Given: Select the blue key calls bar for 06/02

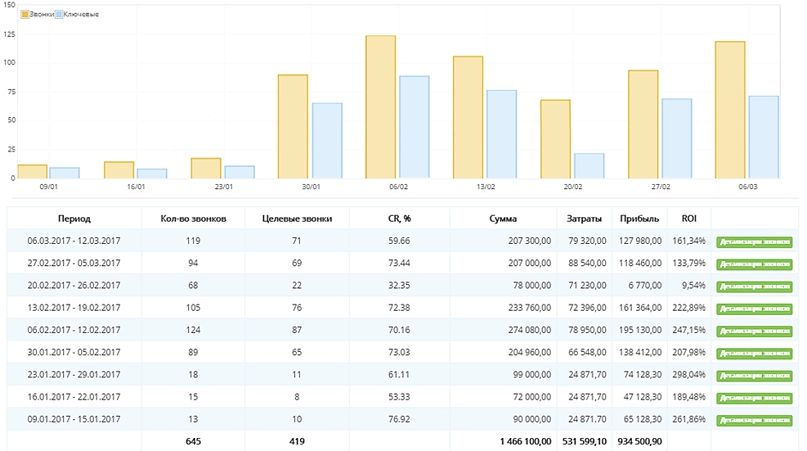Looking at the screenshot, I should pos(414,127).
